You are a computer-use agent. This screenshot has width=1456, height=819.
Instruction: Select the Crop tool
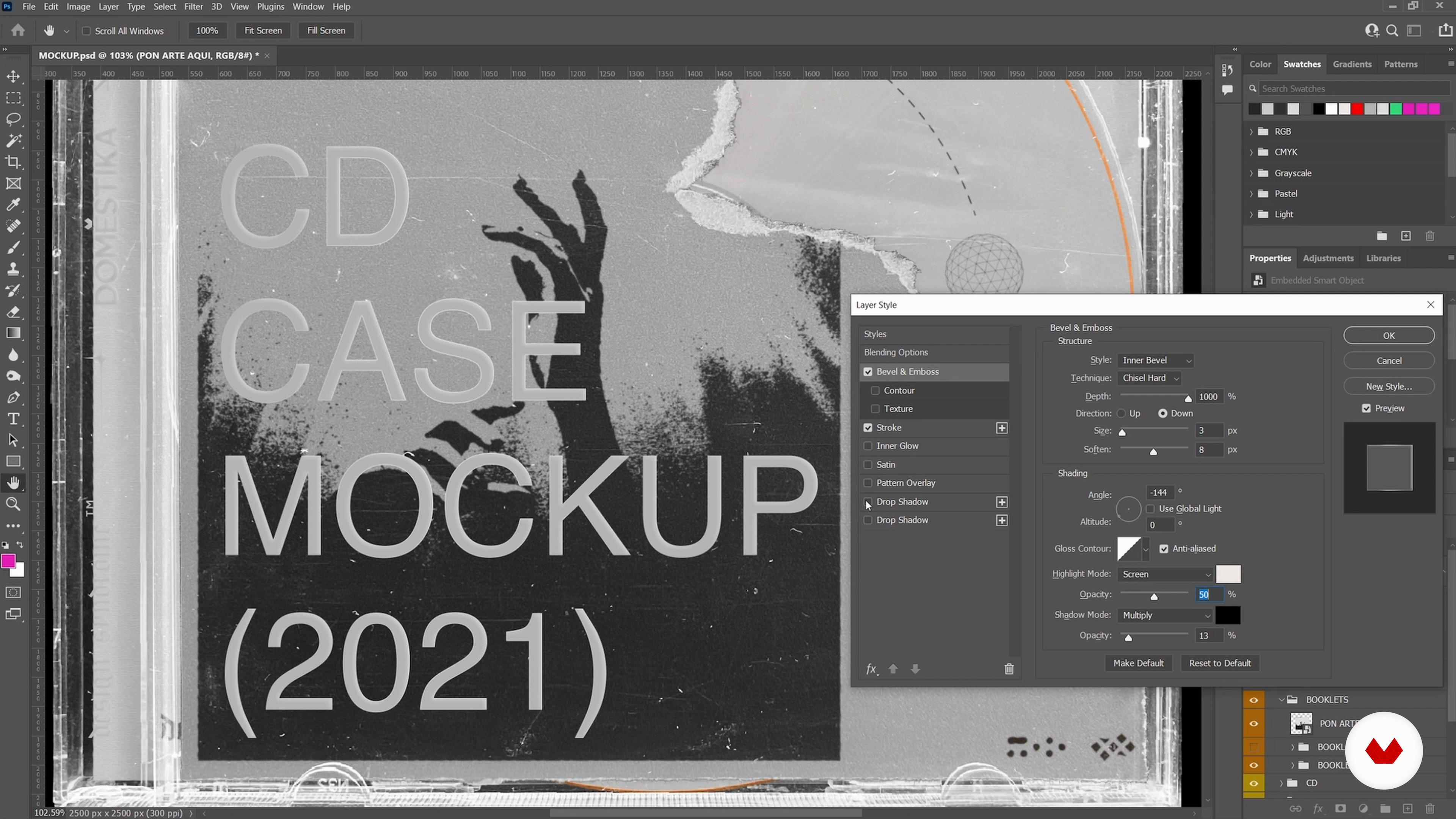(14, 162)
